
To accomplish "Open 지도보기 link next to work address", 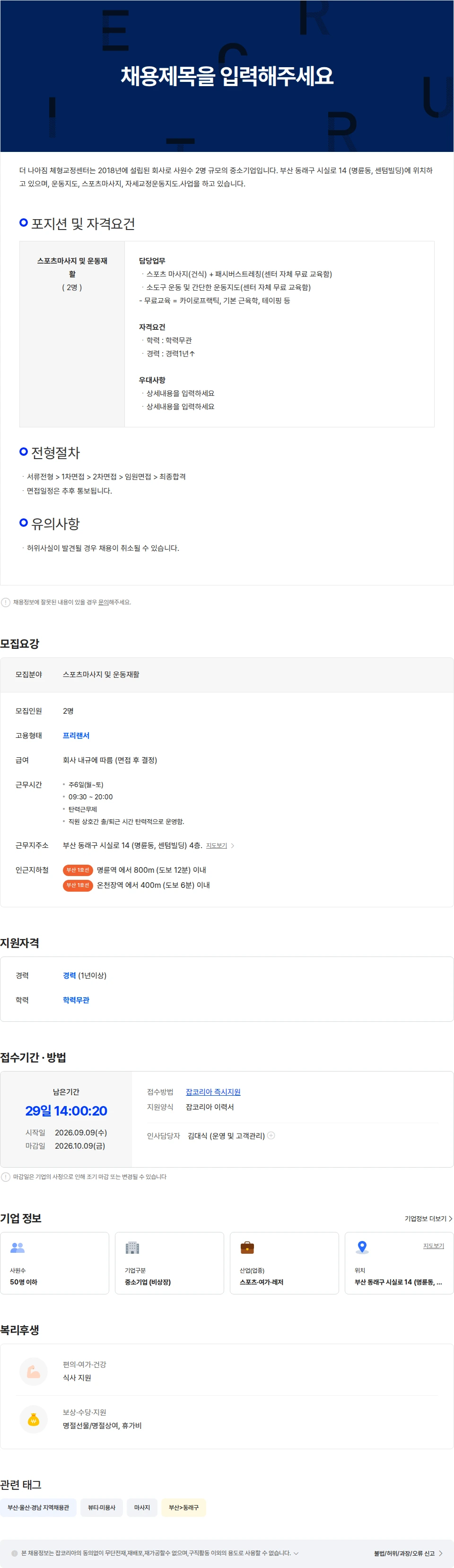I will (217, 845).
